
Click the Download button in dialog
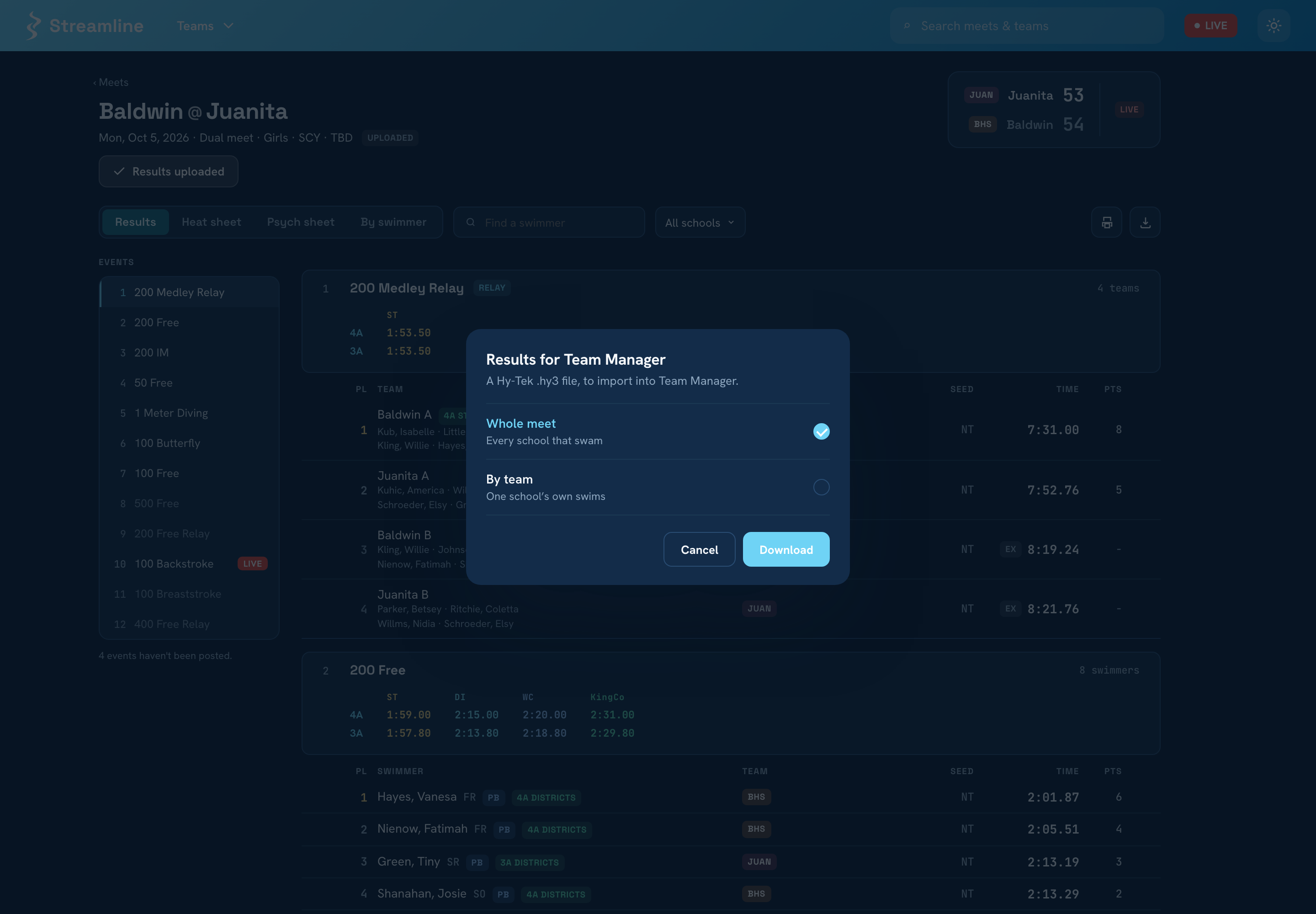[785, 549]
